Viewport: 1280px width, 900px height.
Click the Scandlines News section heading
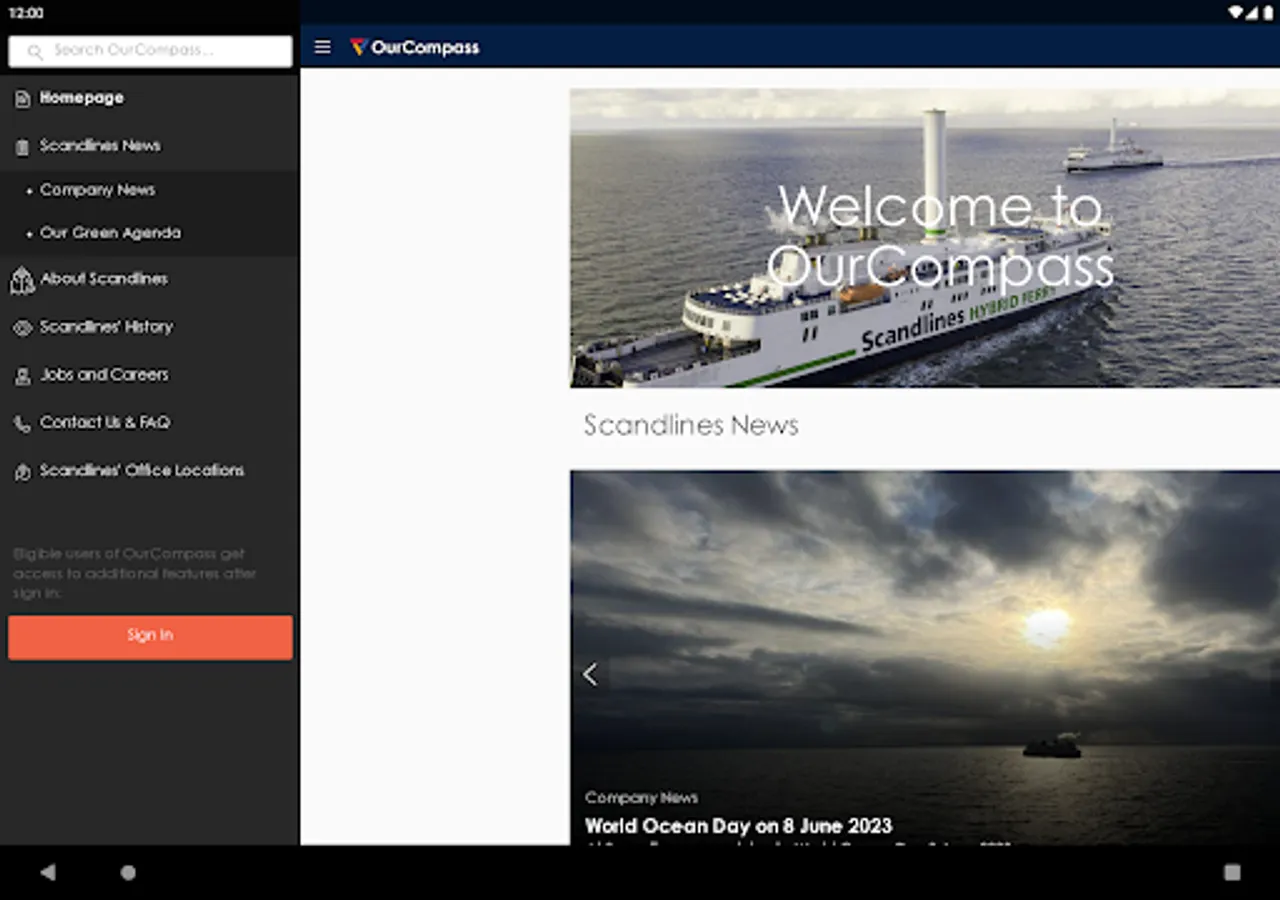tap(691, 425)
